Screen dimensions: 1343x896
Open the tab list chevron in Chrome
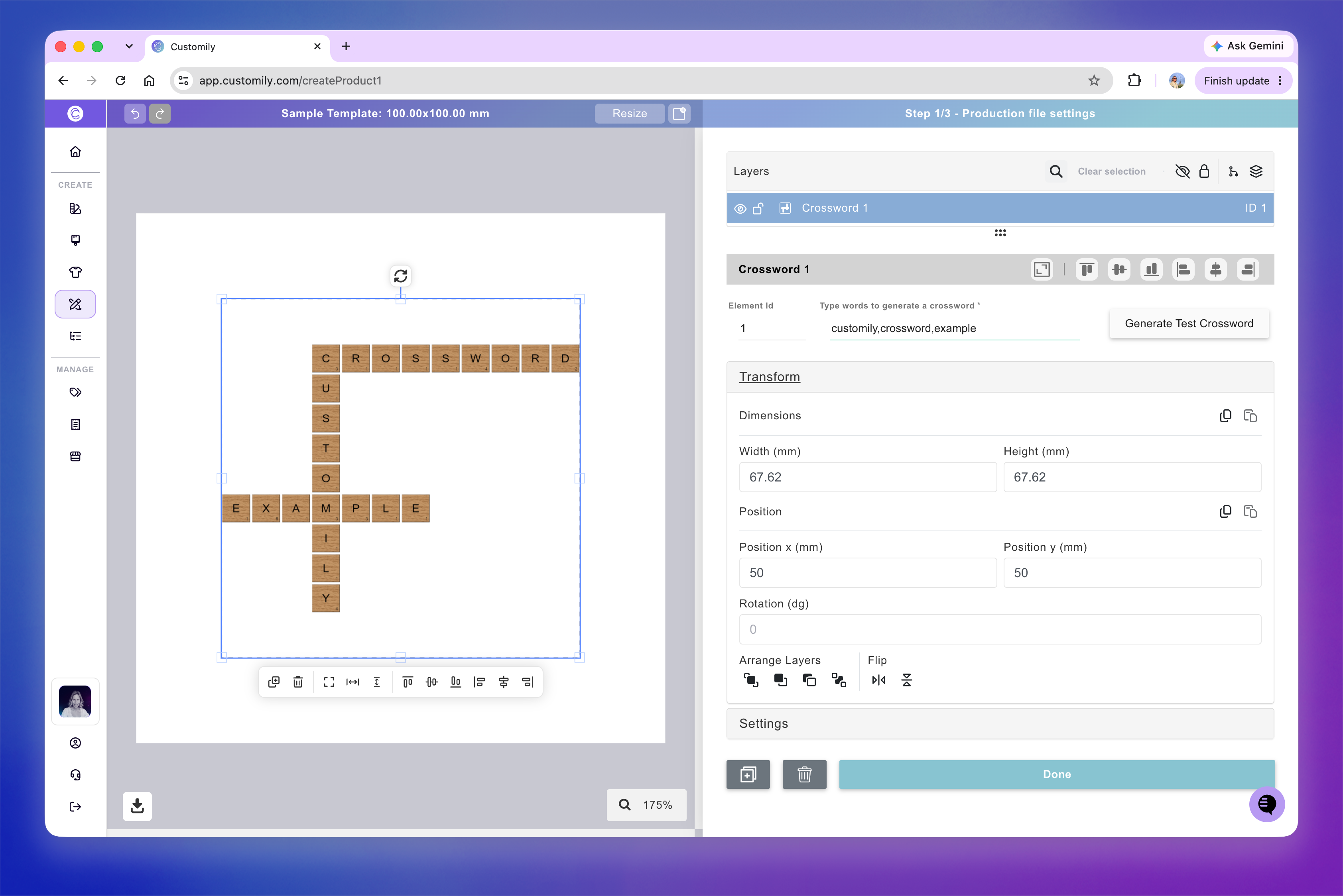click(x=129, y=46)
